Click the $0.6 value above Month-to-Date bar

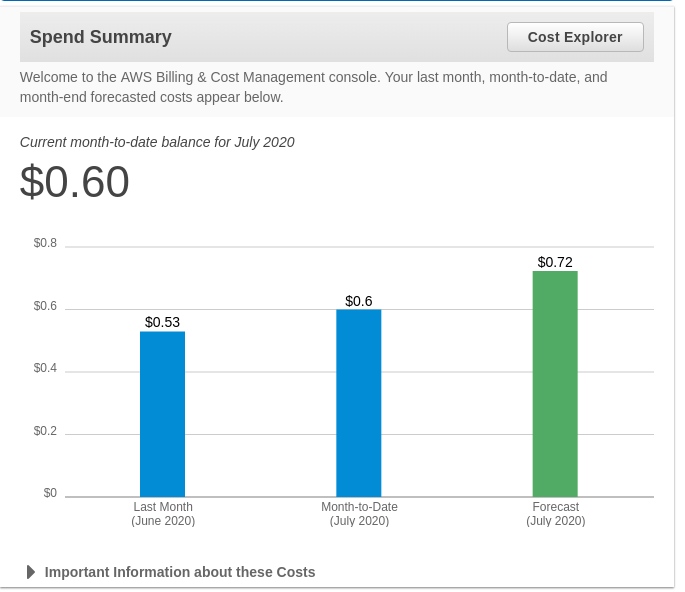click(x=358, y=301)
